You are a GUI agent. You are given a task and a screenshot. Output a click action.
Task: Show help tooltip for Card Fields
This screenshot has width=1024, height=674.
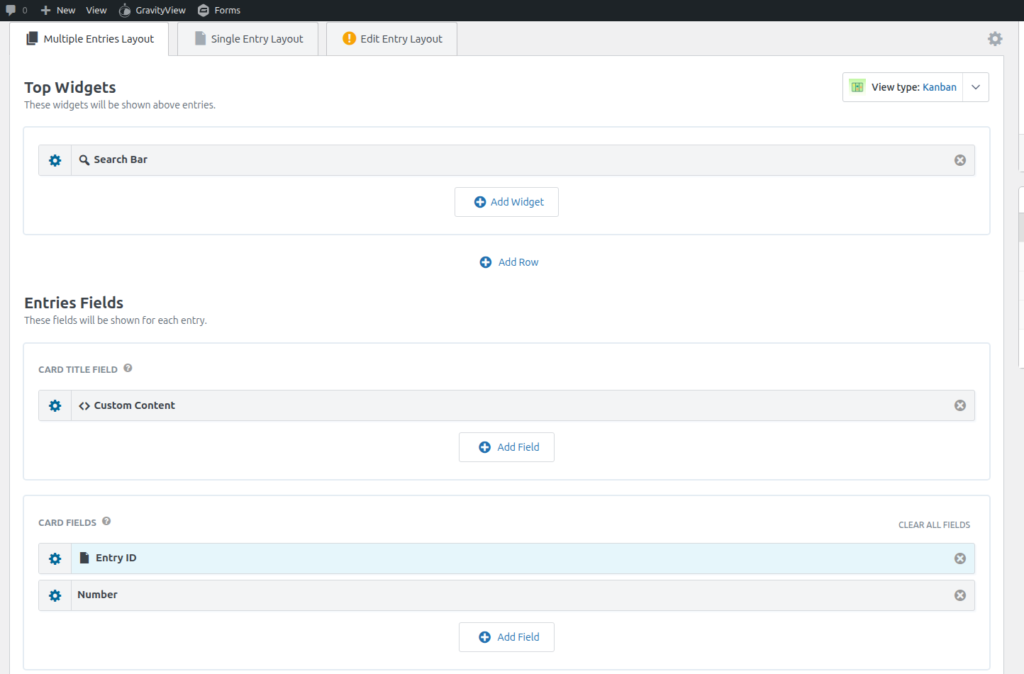(107, 521)
